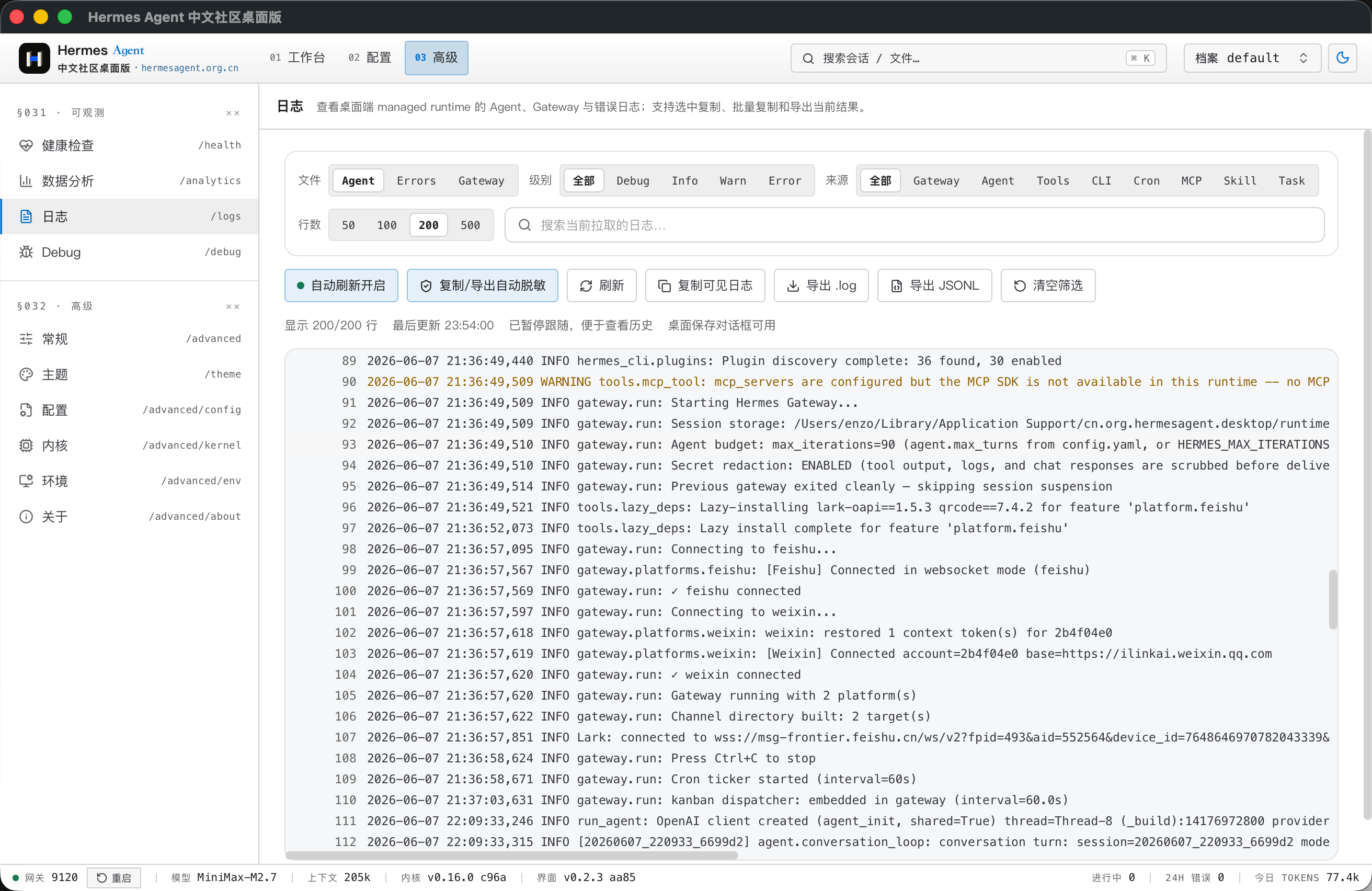The height and width of the screenshot is (891, 1372).
Task: Select the Error level filter
Action: (785, 181)
